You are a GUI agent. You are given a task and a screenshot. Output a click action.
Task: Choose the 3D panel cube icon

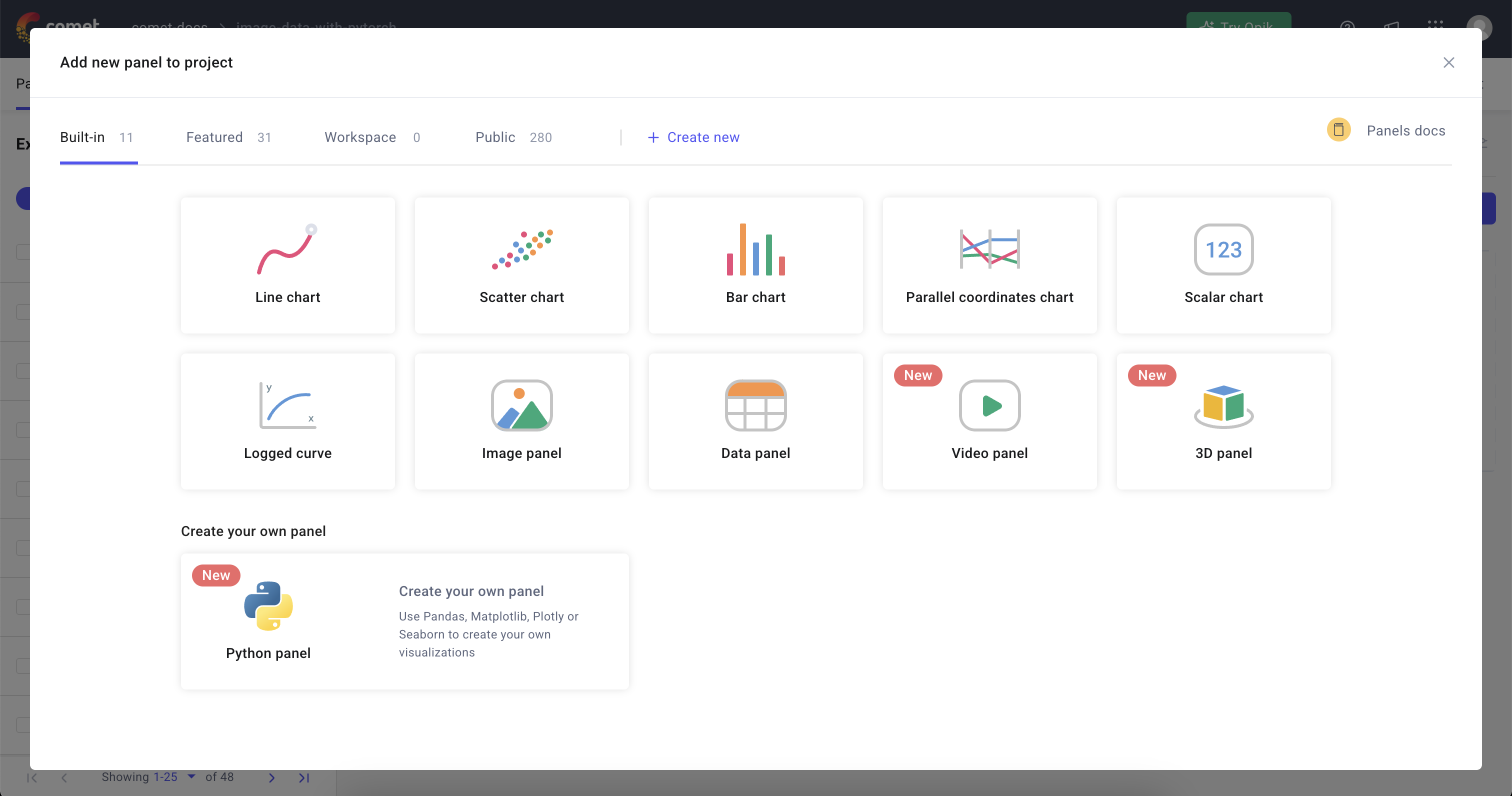(1223, 405)
